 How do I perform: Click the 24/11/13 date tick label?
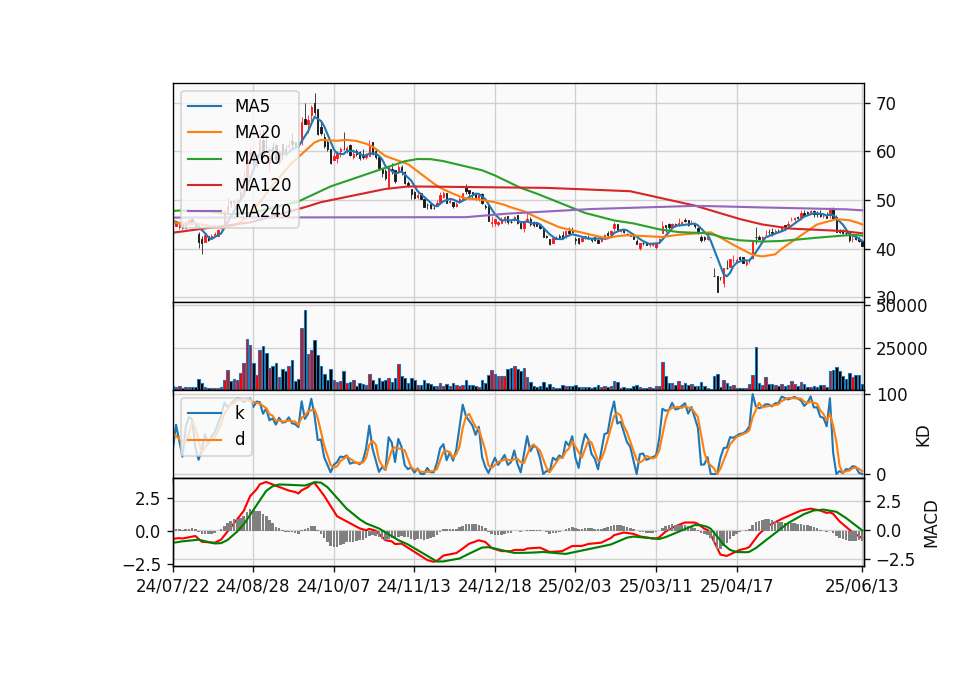point(414,586)
